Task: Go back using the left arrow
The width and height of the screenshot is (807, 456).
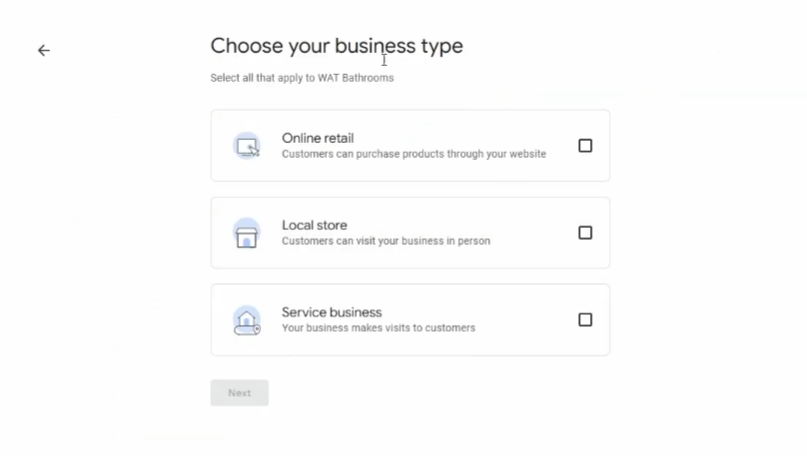Action: tap(43, 50)
